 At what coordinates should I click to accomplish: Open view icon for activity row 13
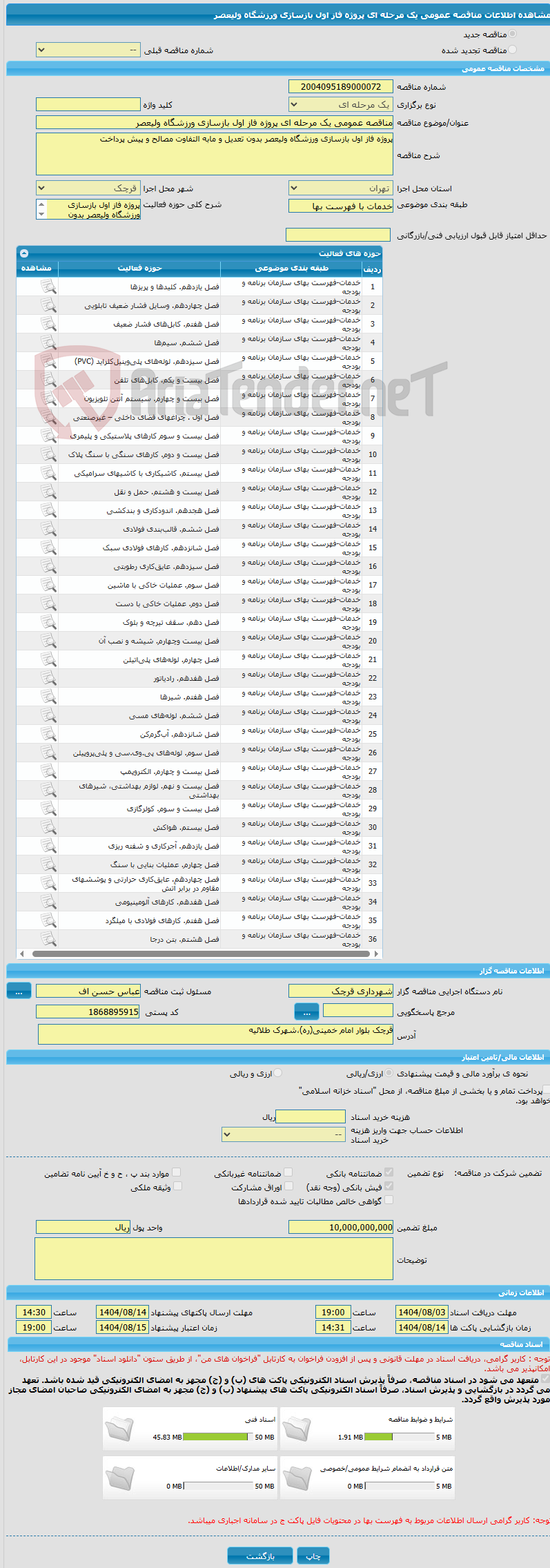tap(48, 510)
